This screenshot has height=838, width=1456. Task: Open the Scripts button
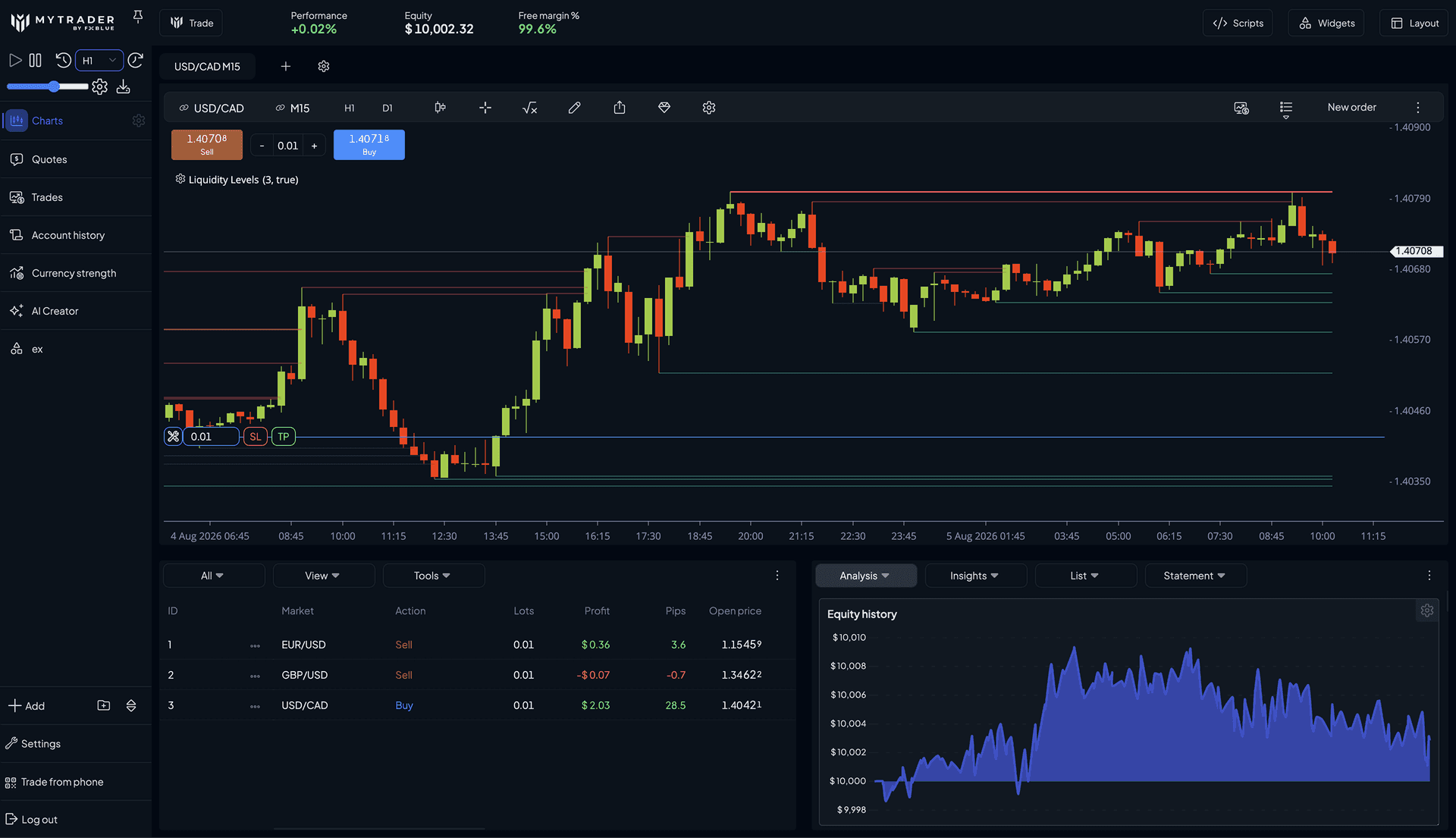tap(1238, 23)
